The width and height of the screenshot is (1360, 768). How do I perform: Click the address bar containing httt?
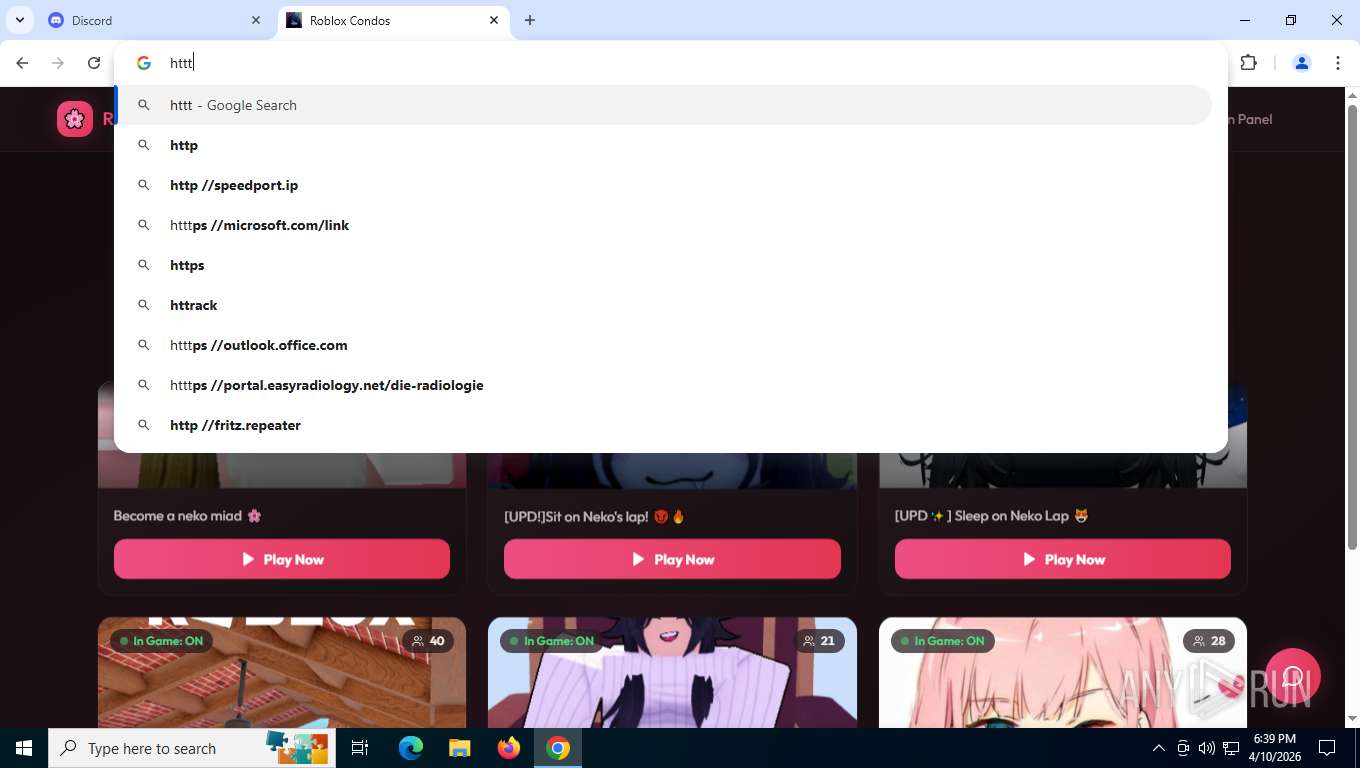[670, 63]
